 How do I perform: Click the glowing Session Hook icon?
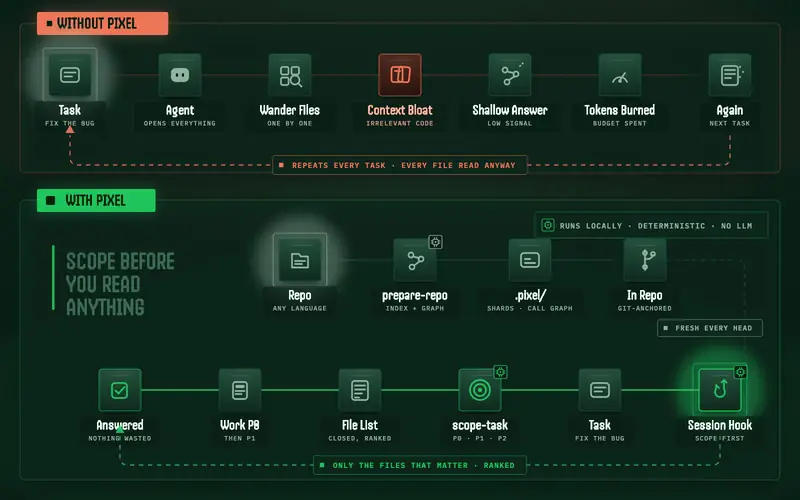click(x=720, y=390)
